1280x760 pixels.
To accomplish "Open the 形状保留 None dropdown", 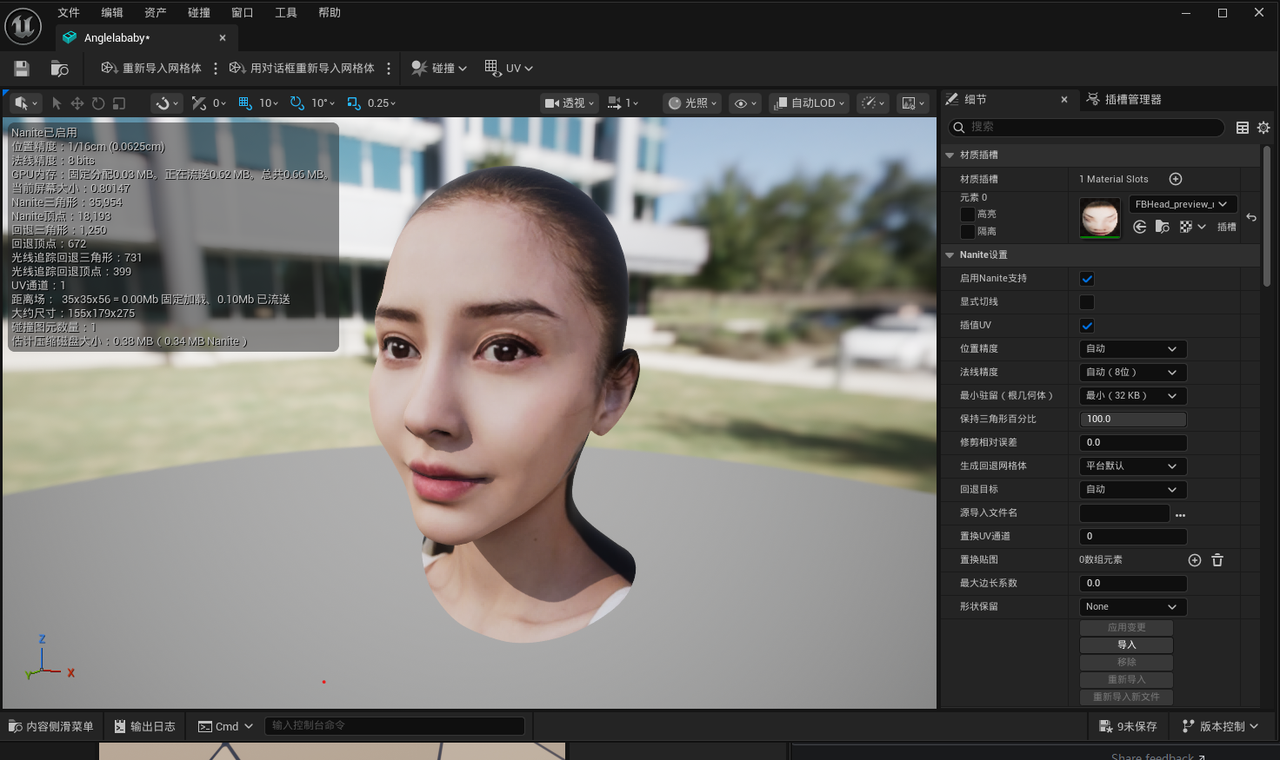I will tap(1133, 606).
